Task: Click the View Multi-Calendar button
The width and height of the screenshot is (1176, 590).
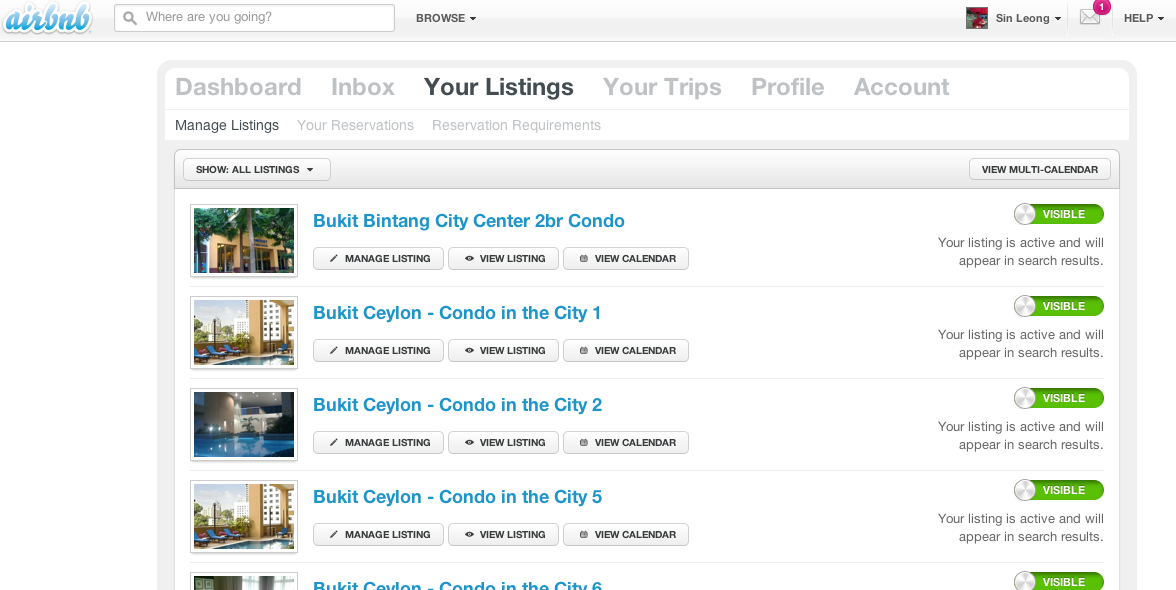Action: (1039, 170)
